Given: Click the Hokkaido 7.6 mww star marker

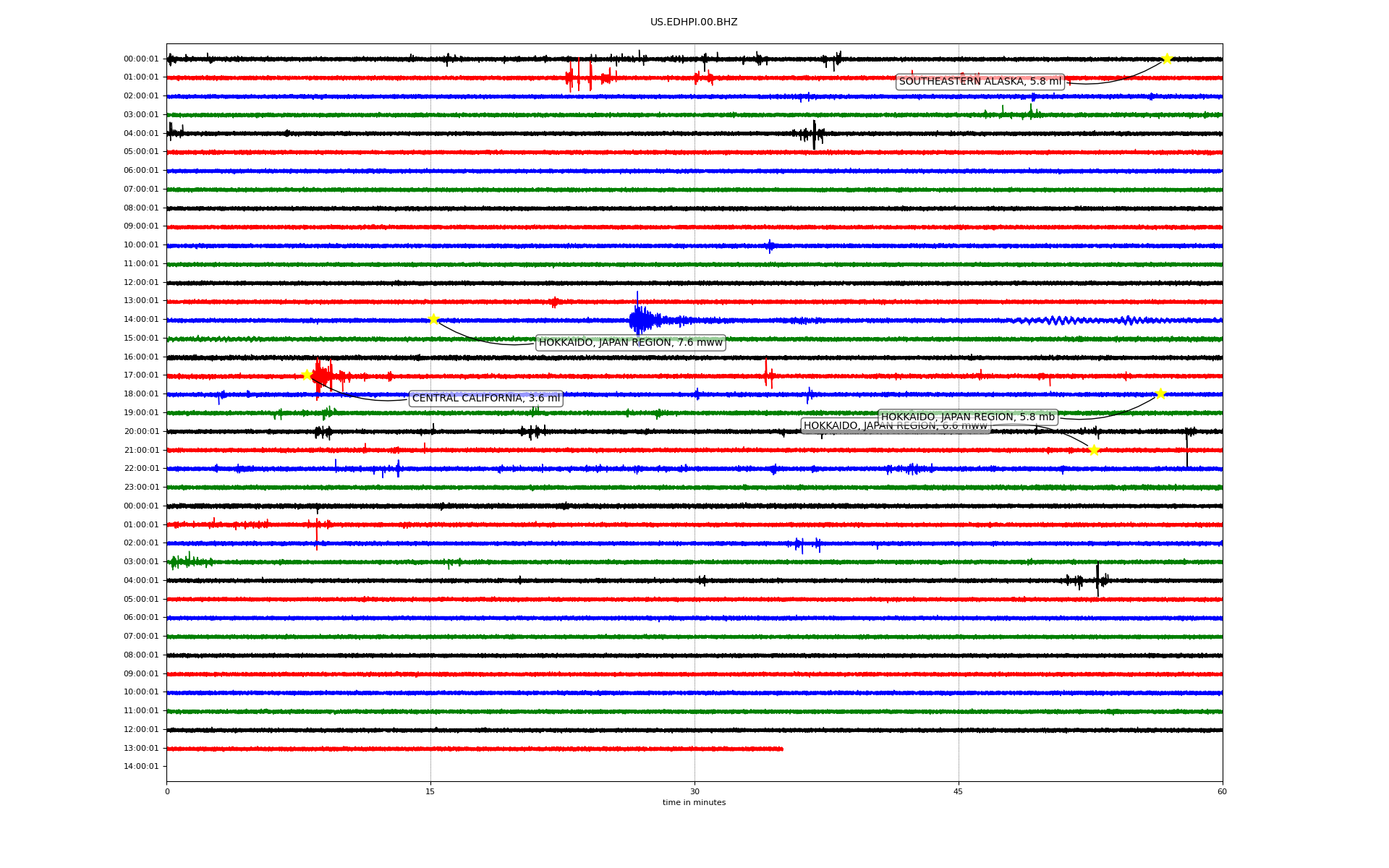Looking at the screenshot, I should pos(433,319).
